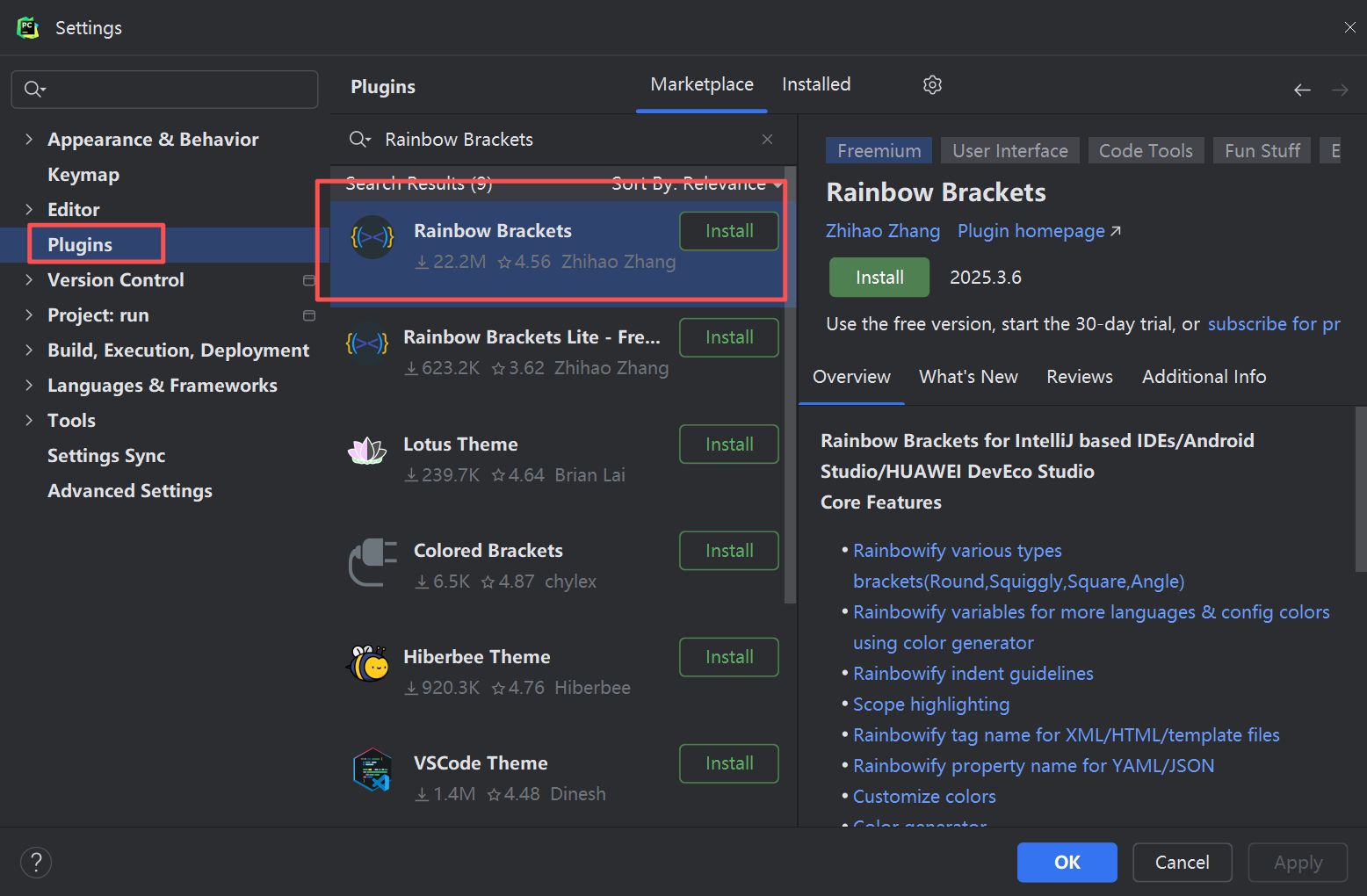
Task: Expand the Project: run section
Action: pos(29,314)
